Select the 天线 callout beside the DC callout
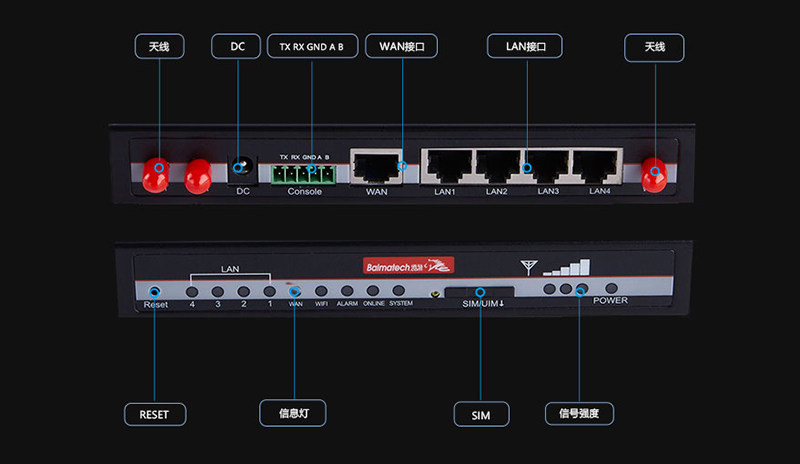This screenshot has width=800, height=464. point(159,46)
